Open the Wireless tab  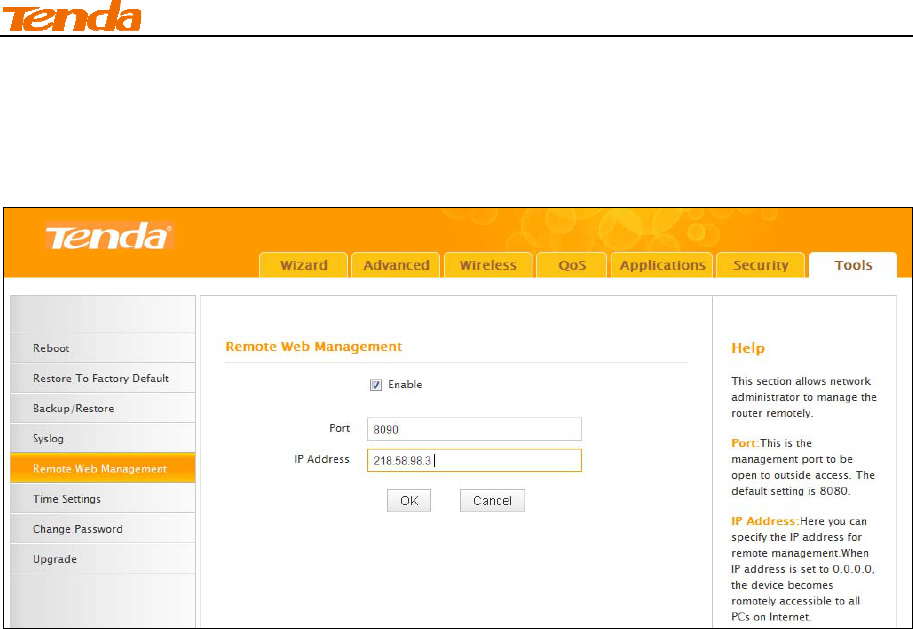[488, 265]
